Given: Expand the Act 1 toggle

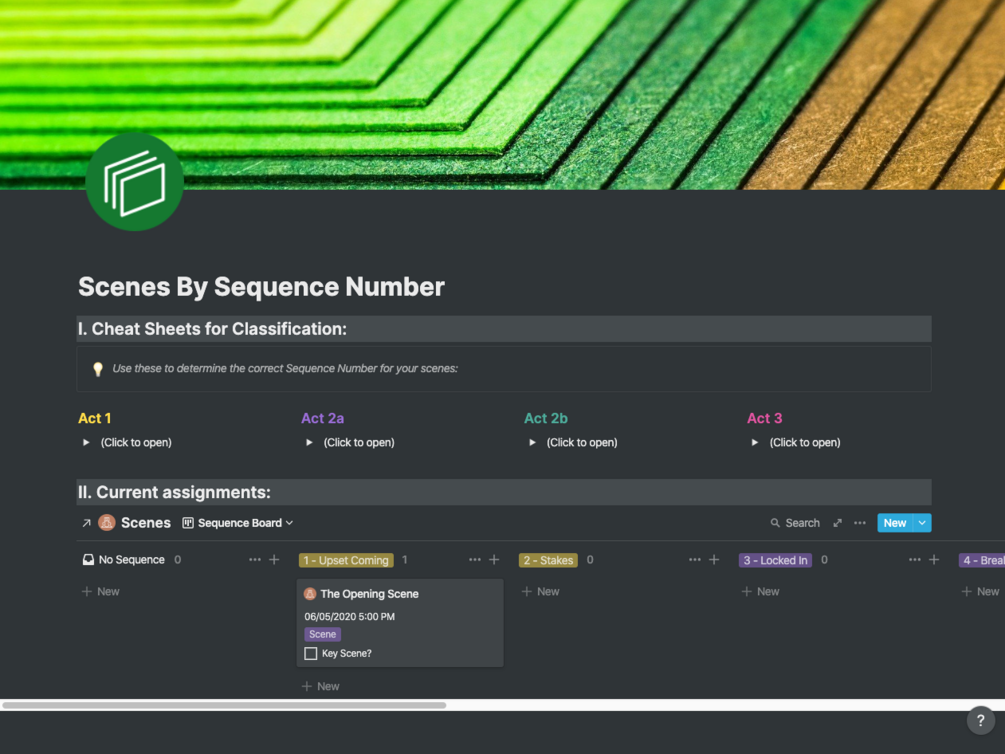Looking at the screenshot, I should [x=86, y=442].
